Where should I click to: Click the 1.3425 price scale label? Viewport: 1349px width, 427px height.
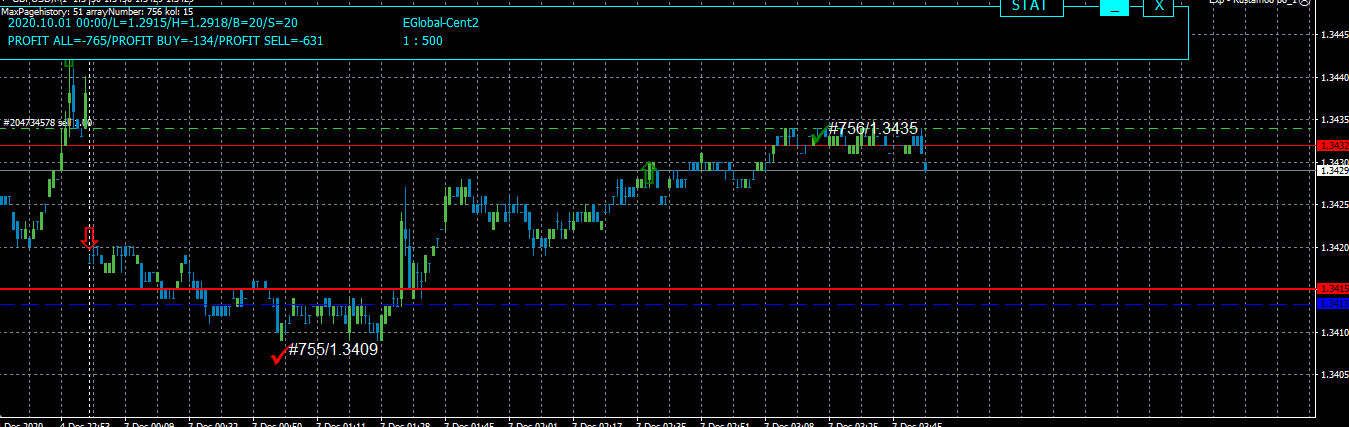1333,205
